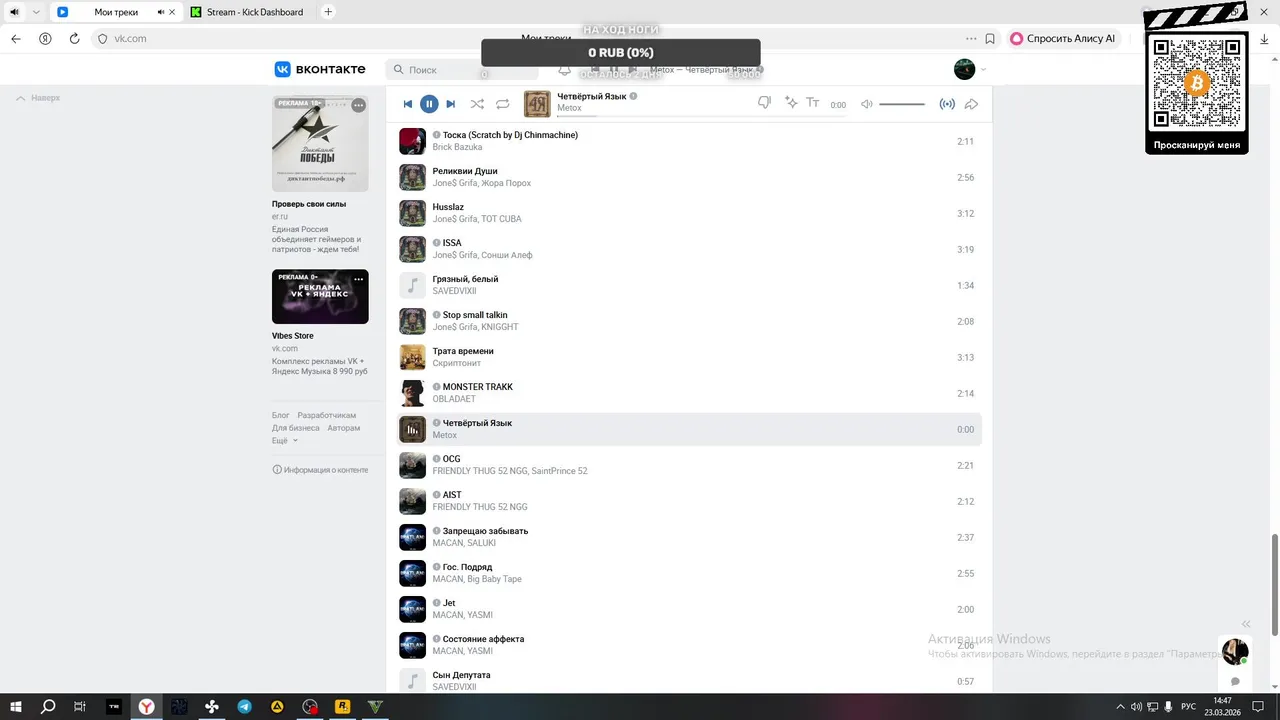Select the Stop small talkin track
This screenshot has height=720, width=1280.
point(689,321)
